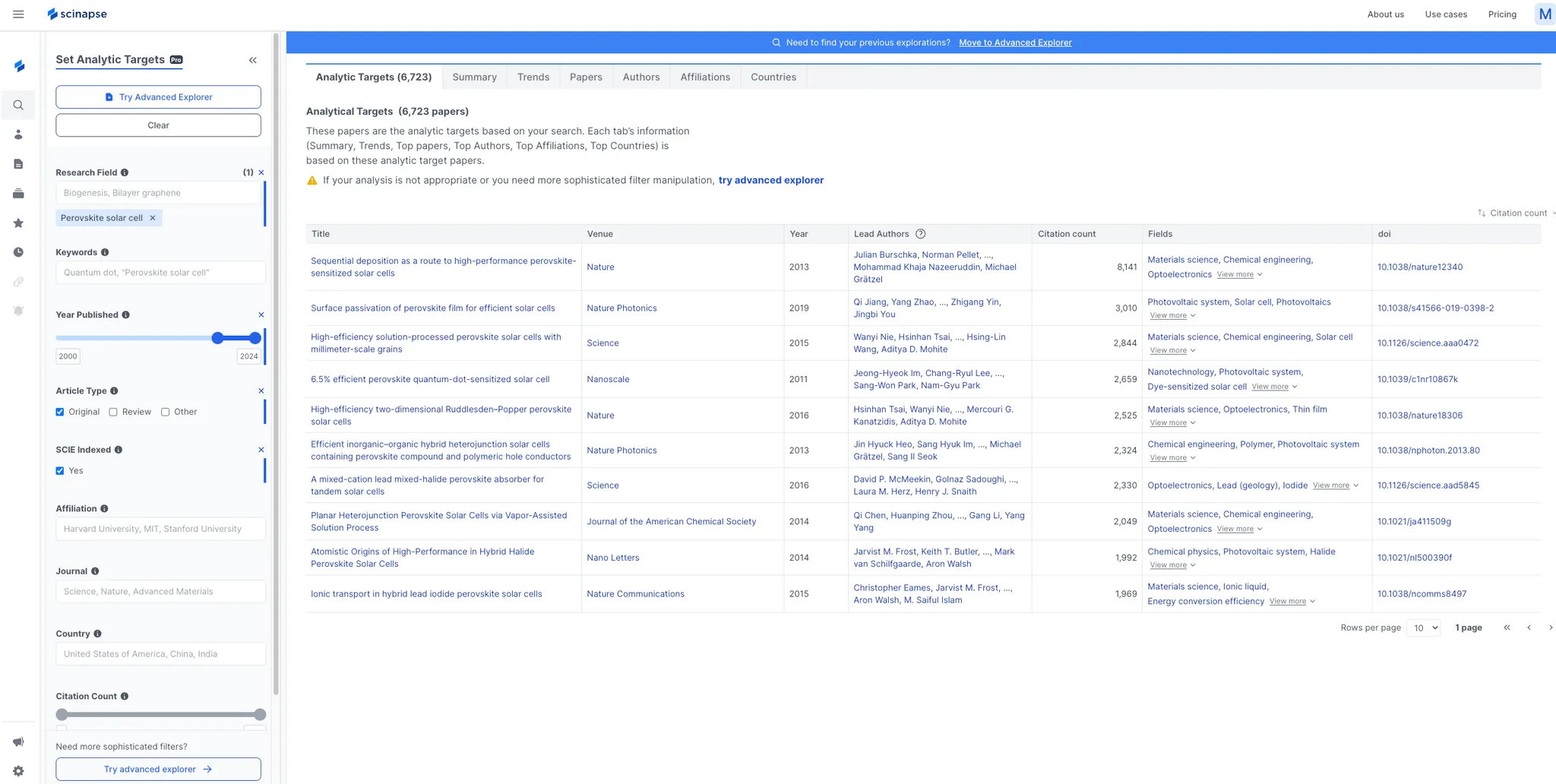Reset the Article Type filter

point(261,390)
